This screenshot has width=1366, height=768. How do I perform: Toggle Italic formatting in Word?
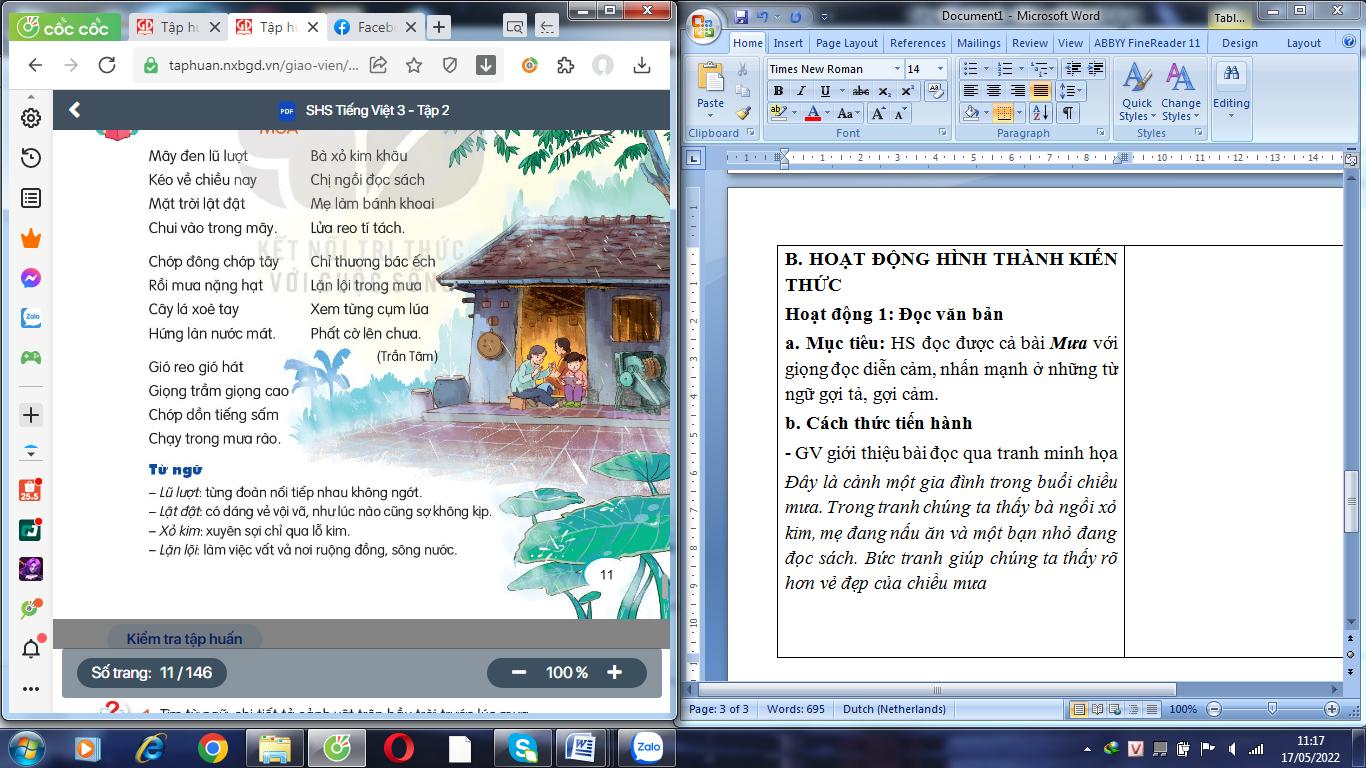coord(799,91)
